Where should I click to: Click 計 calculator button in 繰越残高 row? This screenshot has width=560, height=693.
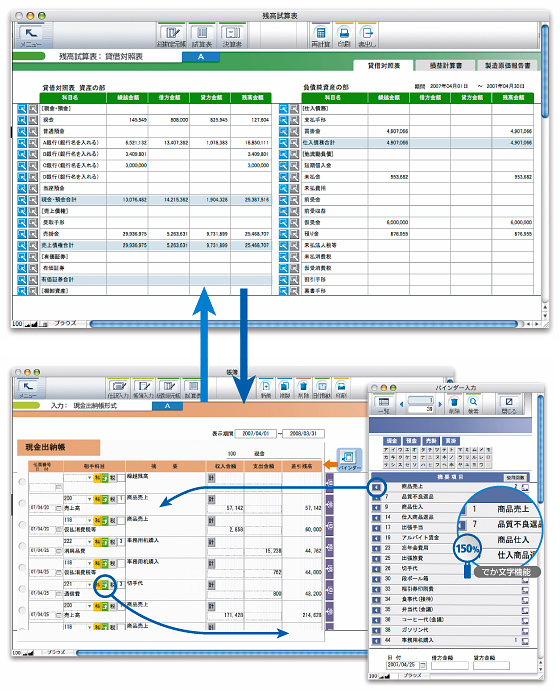pos(211,477)
